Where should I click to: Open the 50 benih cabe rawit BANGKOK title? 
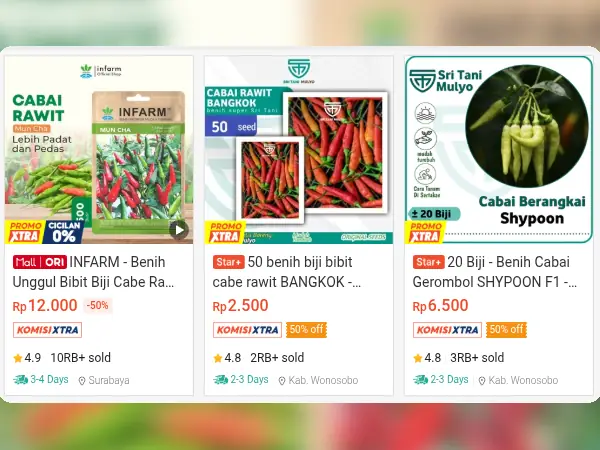[287, 272]
